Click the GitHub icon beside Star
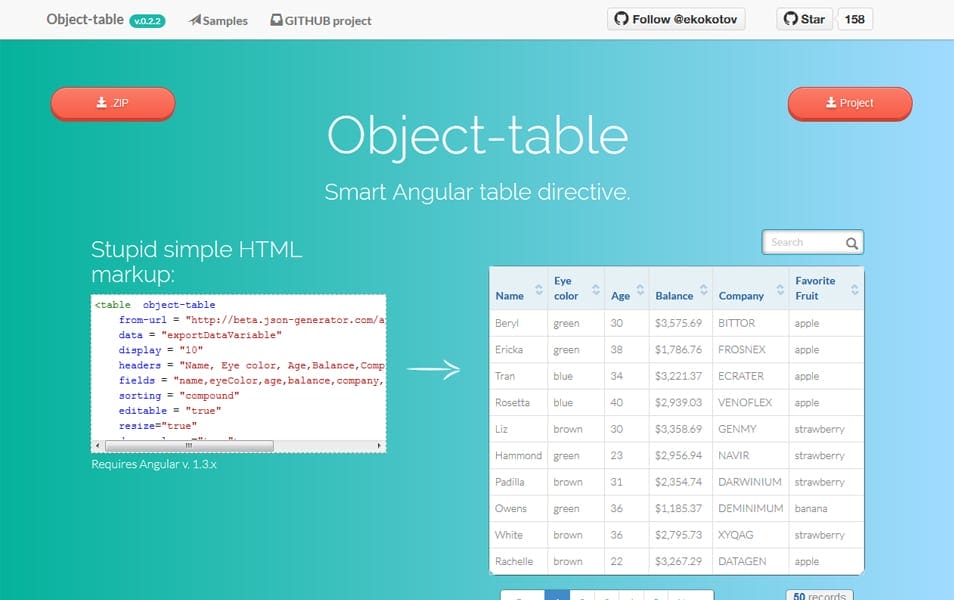 coord(790,18)
